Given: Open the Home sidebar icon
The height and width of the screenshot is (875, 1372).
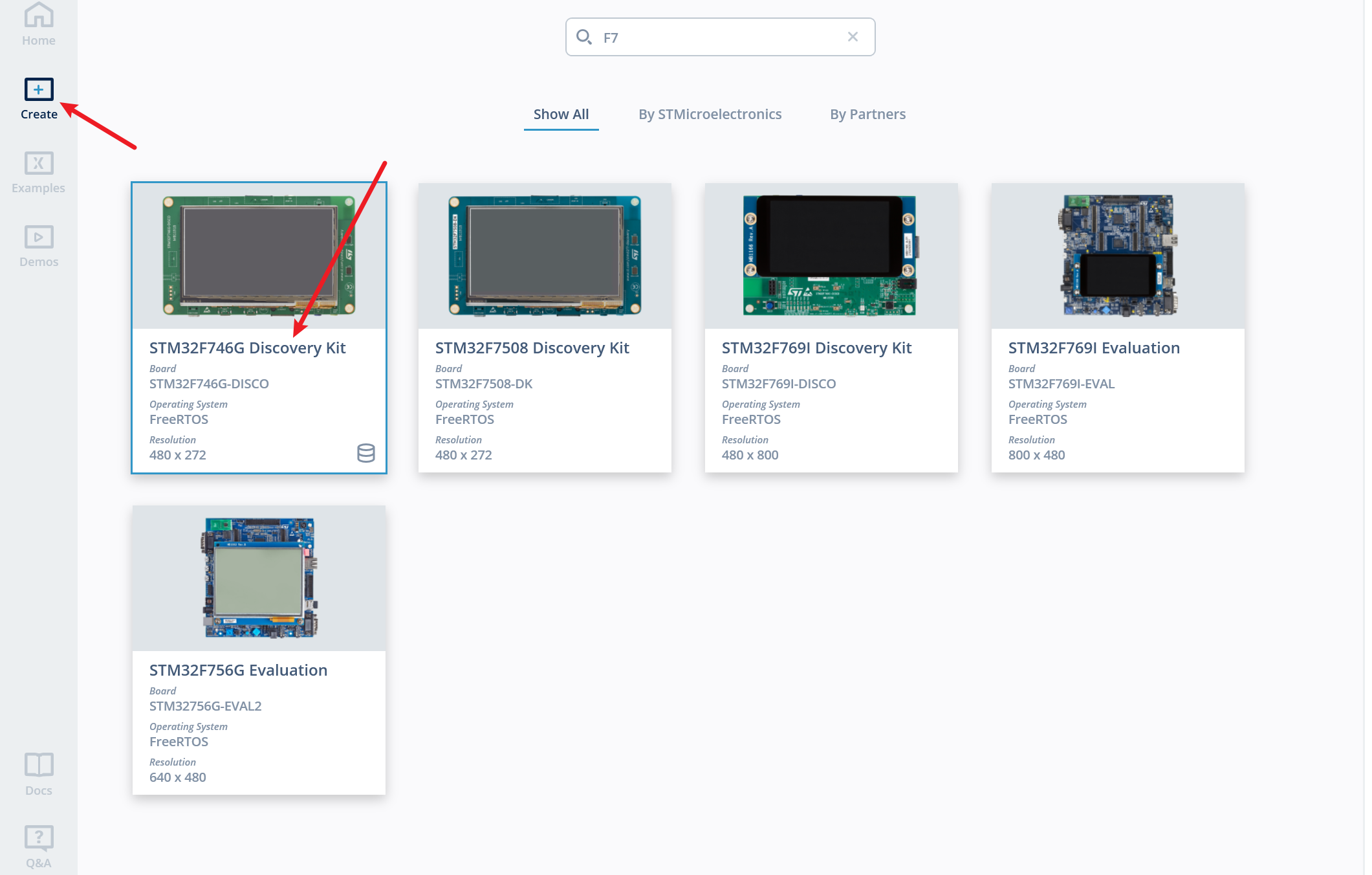Looking at the screenshot, I should pos(39,16).
